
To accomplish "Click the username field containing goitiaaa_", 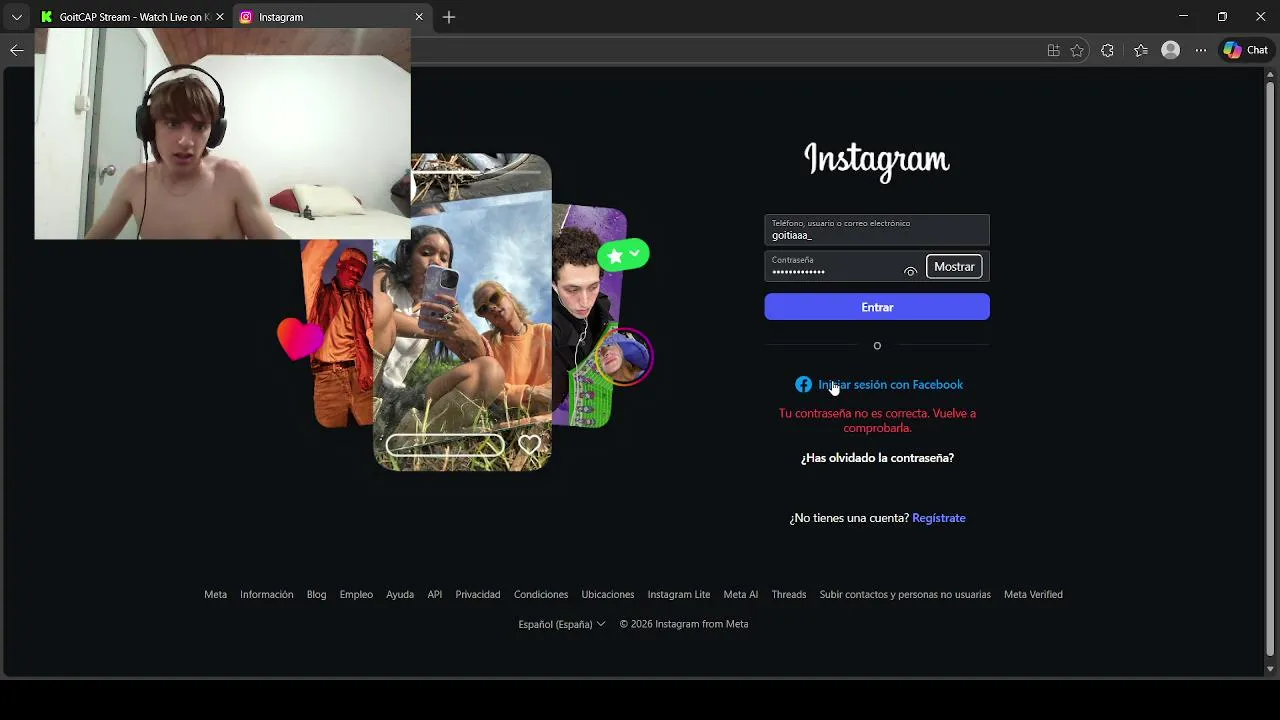I will coord(877,230).
